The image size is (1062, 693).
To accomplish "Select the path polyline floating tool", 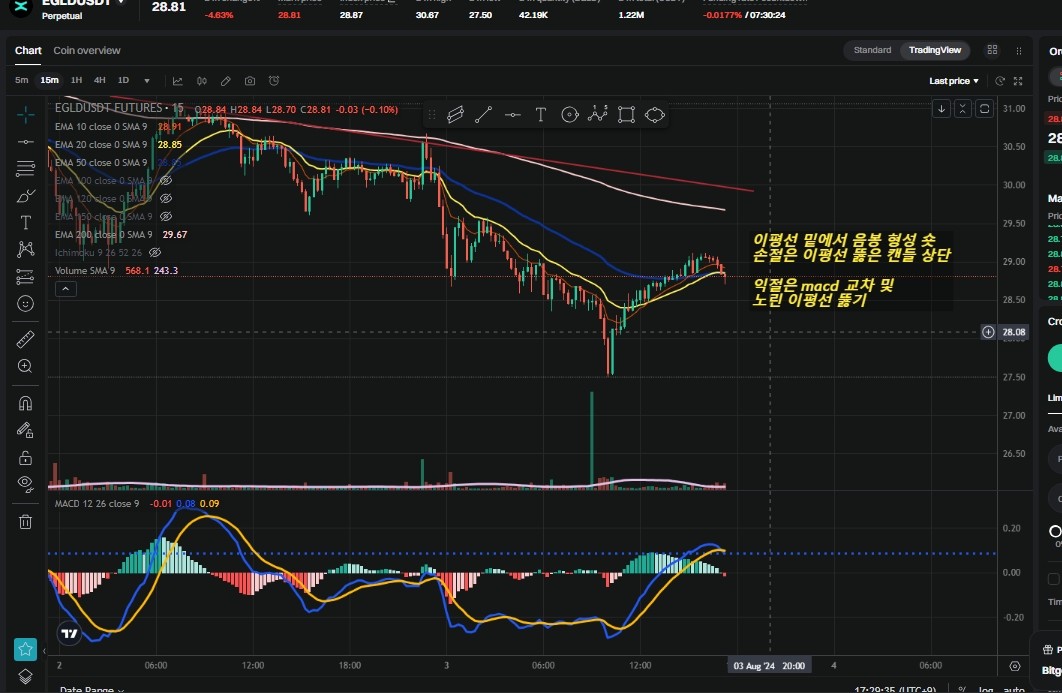I will (597, 114).
